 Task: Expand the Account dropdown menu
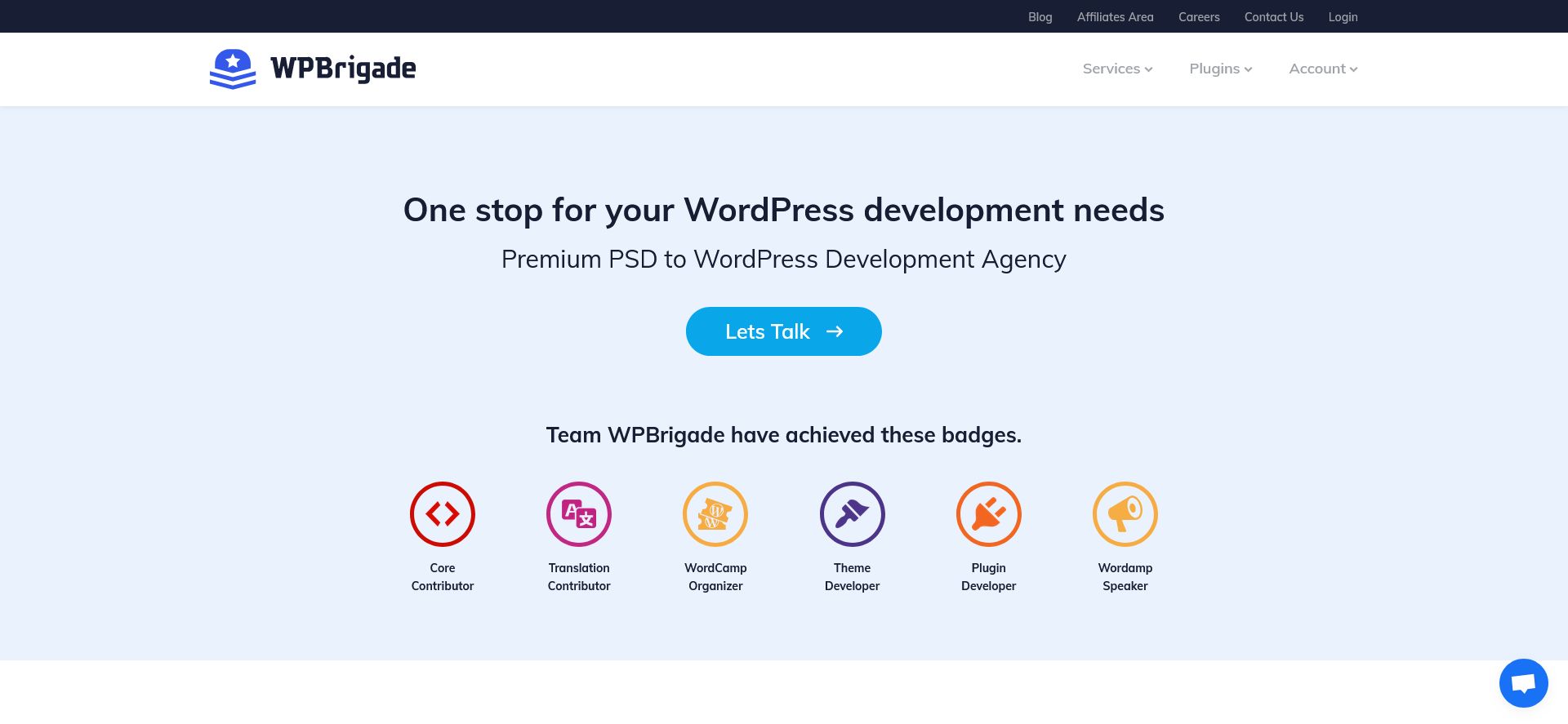pyautogui.click(x=1323, y=69)
